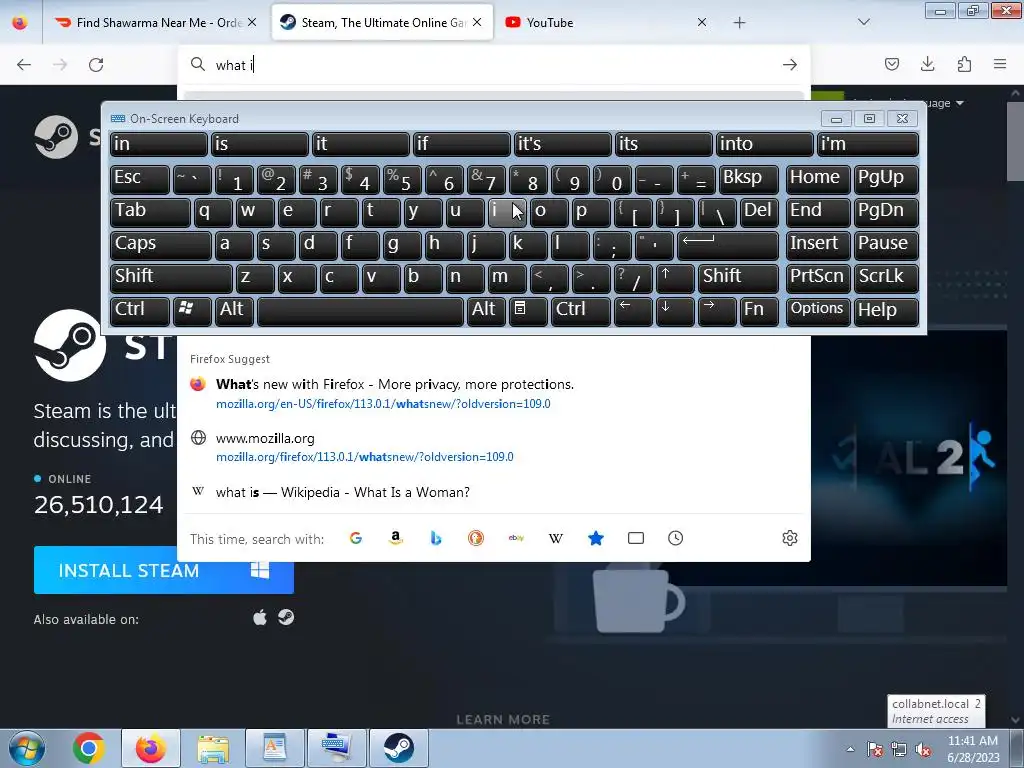
Task: Select 'what is — Wikipedia' suggestion
Action: click(494, 492)
